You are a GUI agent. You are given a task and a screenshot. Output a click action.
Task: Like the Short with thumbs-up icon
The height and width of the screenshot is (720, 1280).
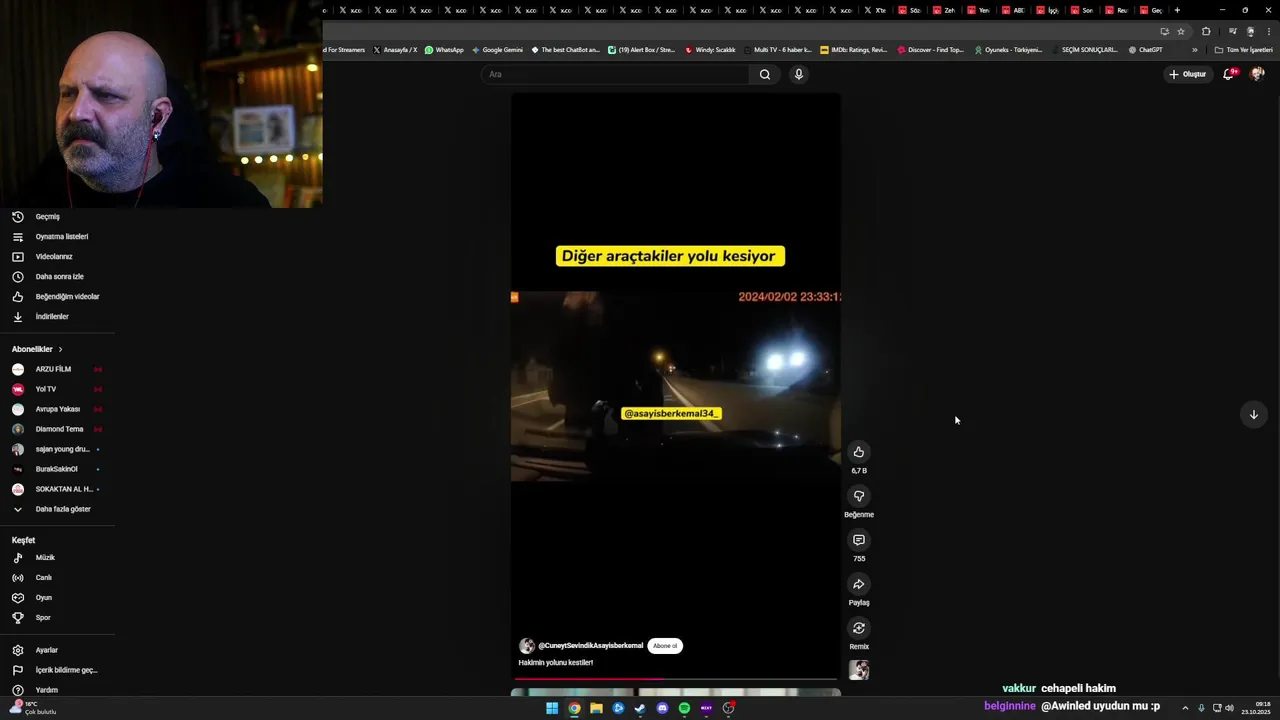pyautogui.click(x=858, y=452)
